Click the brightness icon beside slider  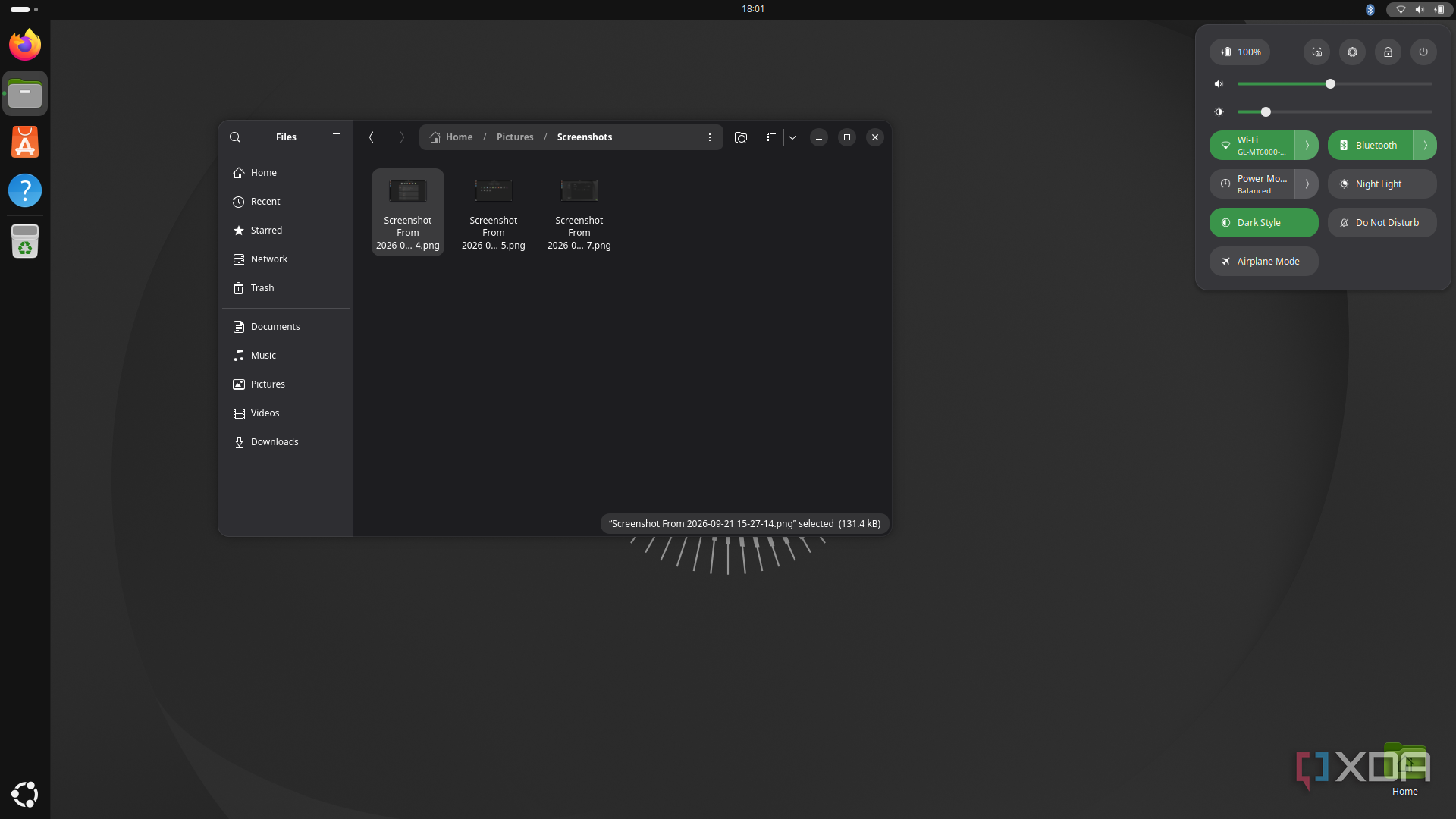[x=1219, y=112]
